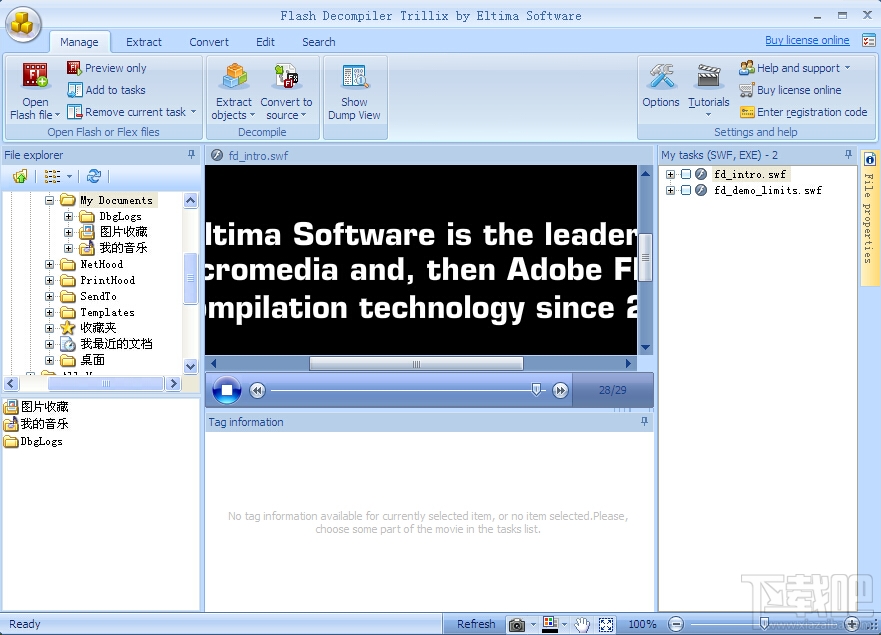The image size is (881, 635).
Task: Stop the movie playback
Action: tap(227, 390)
